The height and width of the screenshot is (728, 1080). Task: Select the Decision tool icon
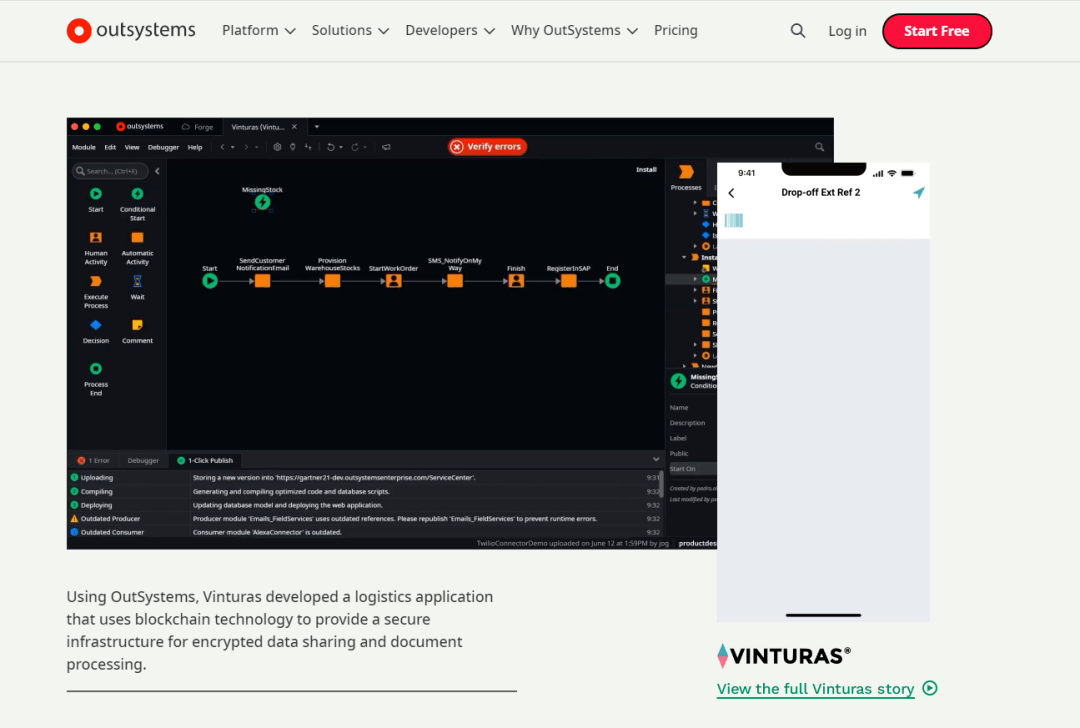tap(96, 325)
